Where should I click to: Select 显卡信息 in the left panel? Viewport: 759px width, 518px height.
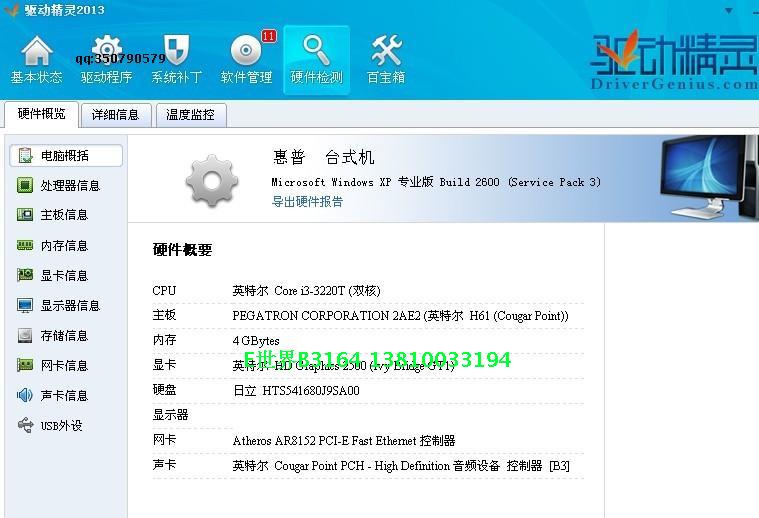point(64,276)
